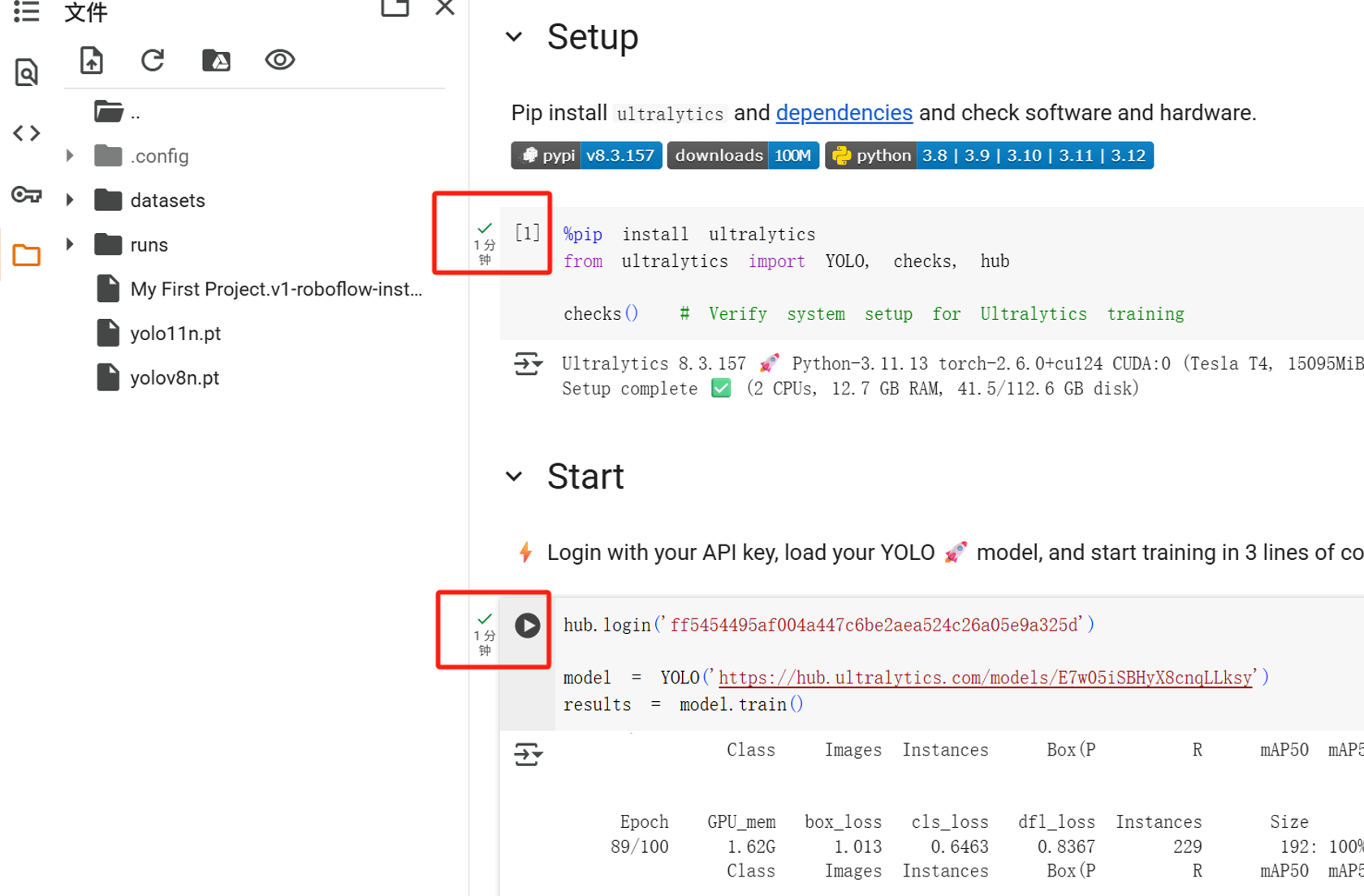Open the secrets key icon
The image size is (1364, 896).
click(x=26, y=195)
